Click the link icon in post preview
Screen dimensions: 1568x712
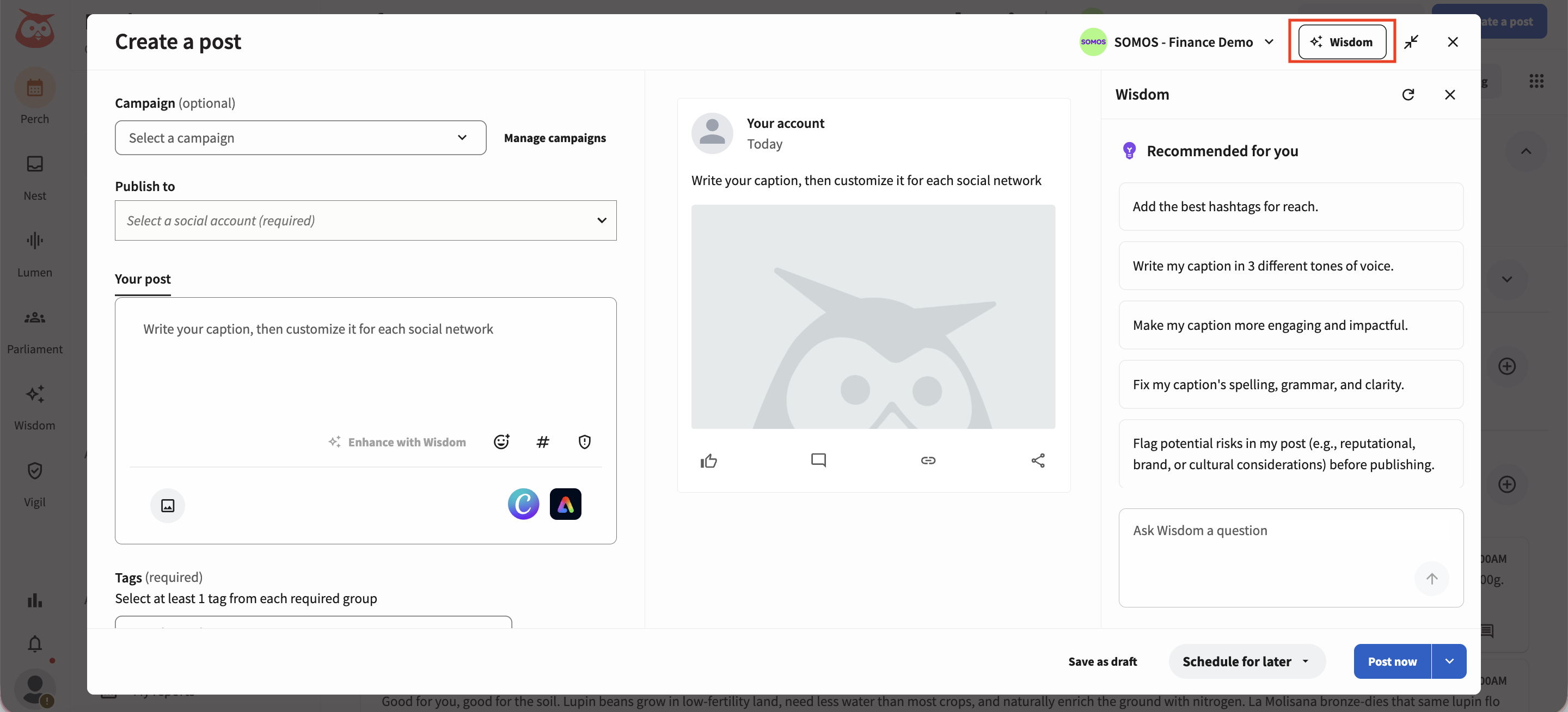click(x=928, y=461)
